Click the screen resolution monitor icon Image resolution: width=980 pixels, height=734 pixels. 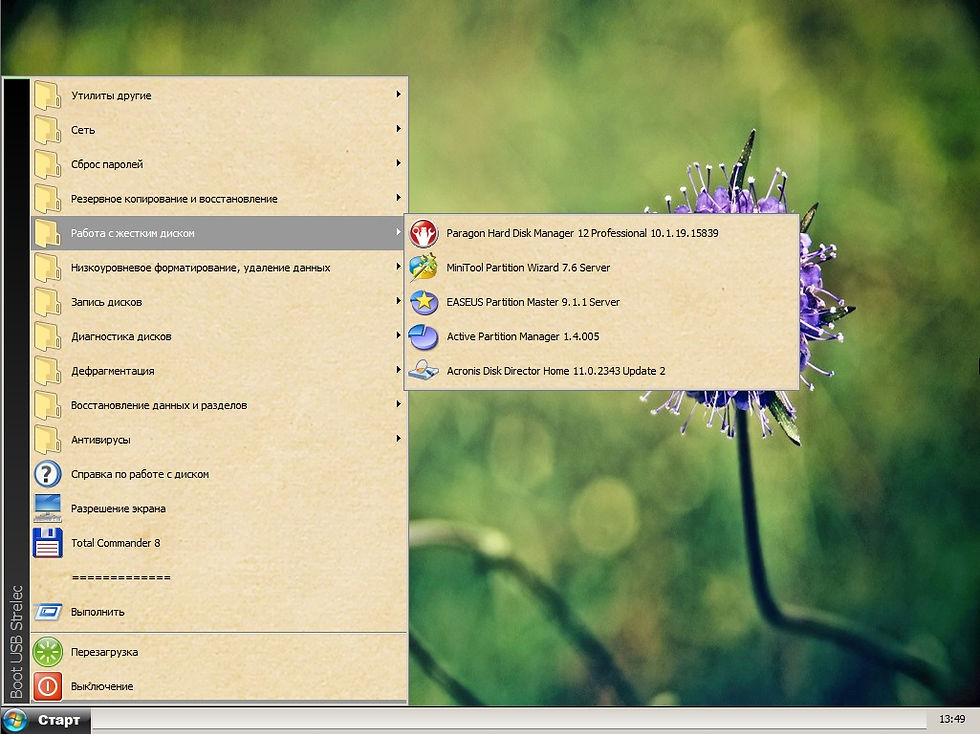click(x=48, y=508)
